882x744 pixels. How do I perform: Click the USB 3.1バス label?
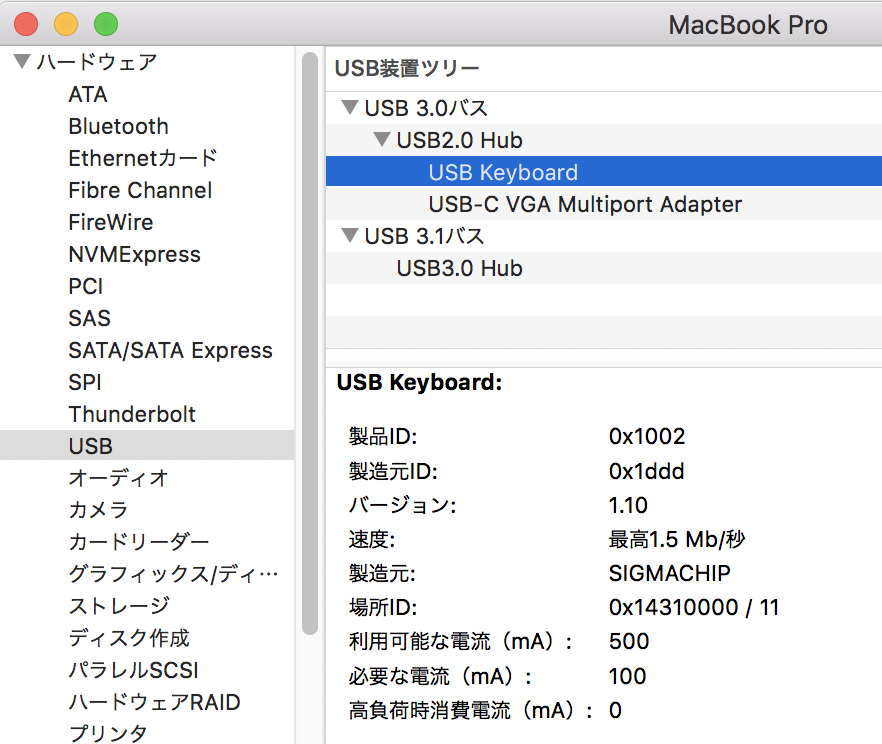tap(424, 236)
